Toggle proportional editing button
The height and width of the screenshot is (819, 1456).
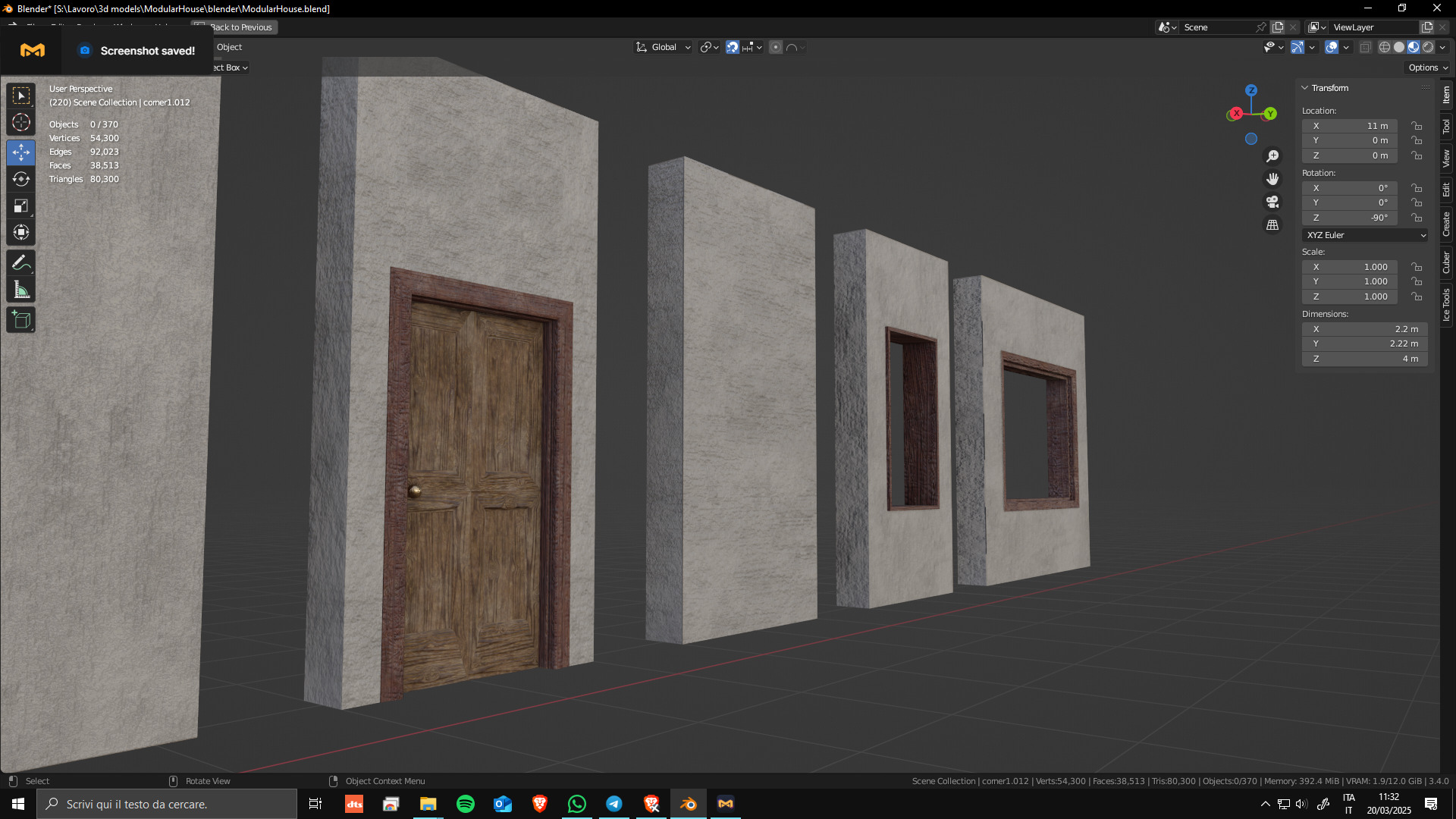pos(776,47)
